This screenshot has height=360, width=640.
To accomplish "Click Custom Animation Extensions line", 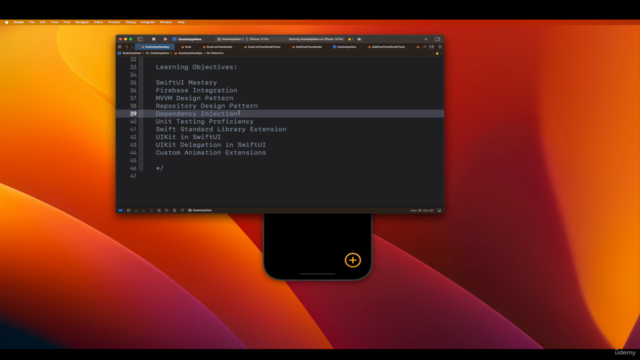I will pos(211,152).
